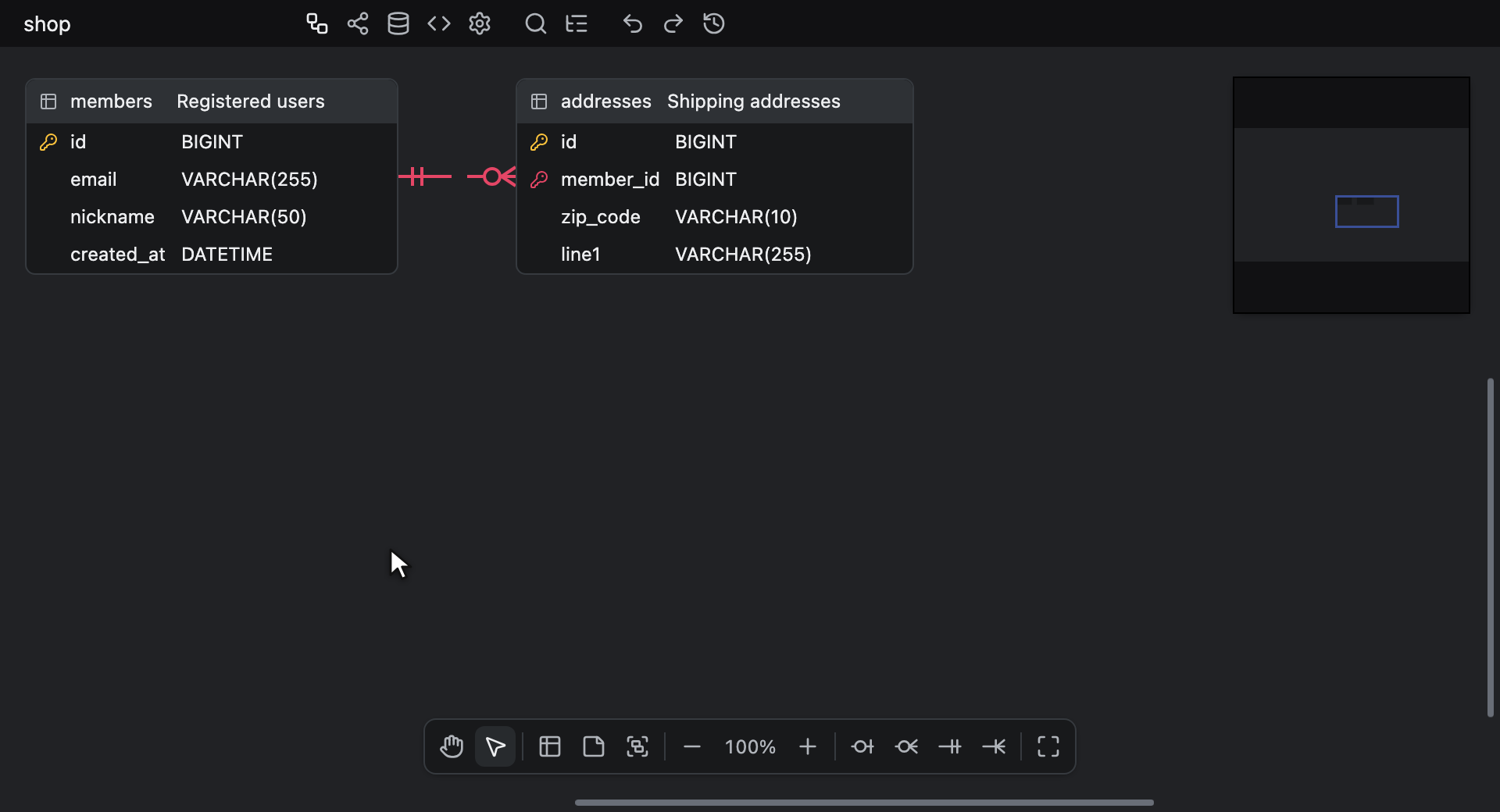Select the hand pan tool
The width and height of the screenshot is (1500, 812).
pos(452,746)
